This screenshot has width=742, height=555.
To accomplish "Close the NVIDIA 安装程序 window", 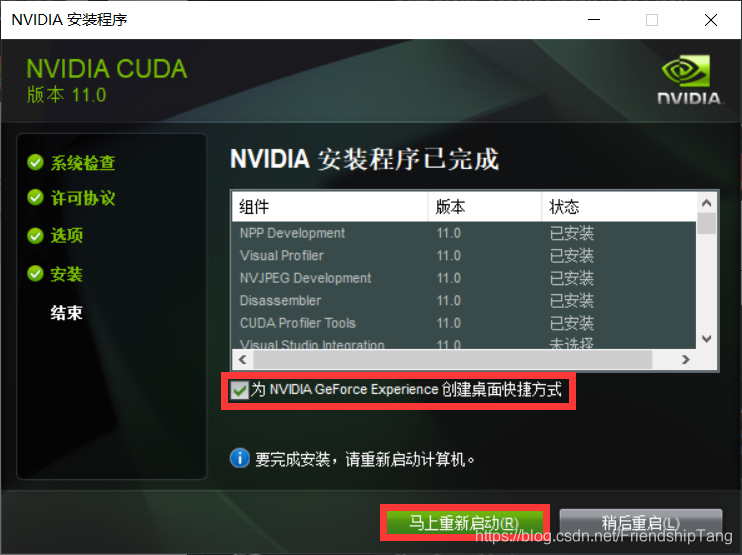I will (x=711, y=20).
